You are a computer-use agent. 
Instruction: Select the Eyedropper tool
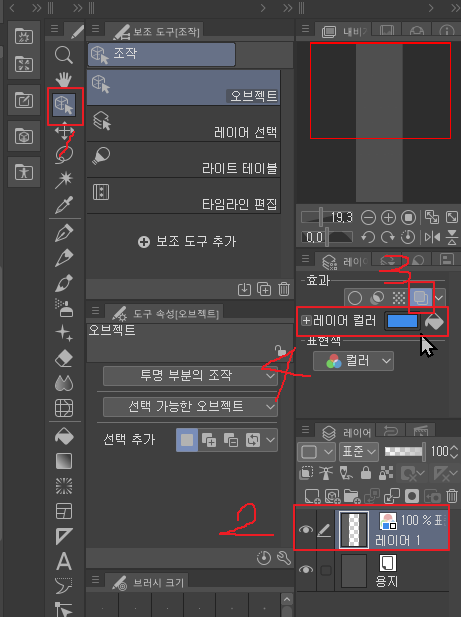coord(64,204)
